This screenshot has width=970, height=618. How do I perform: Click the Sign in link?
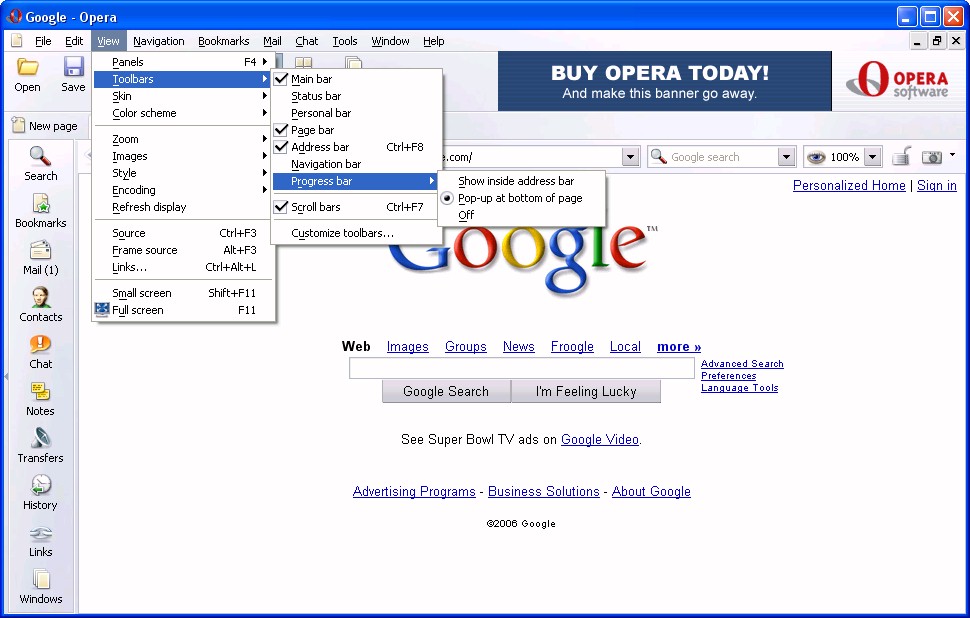(937, 186)
